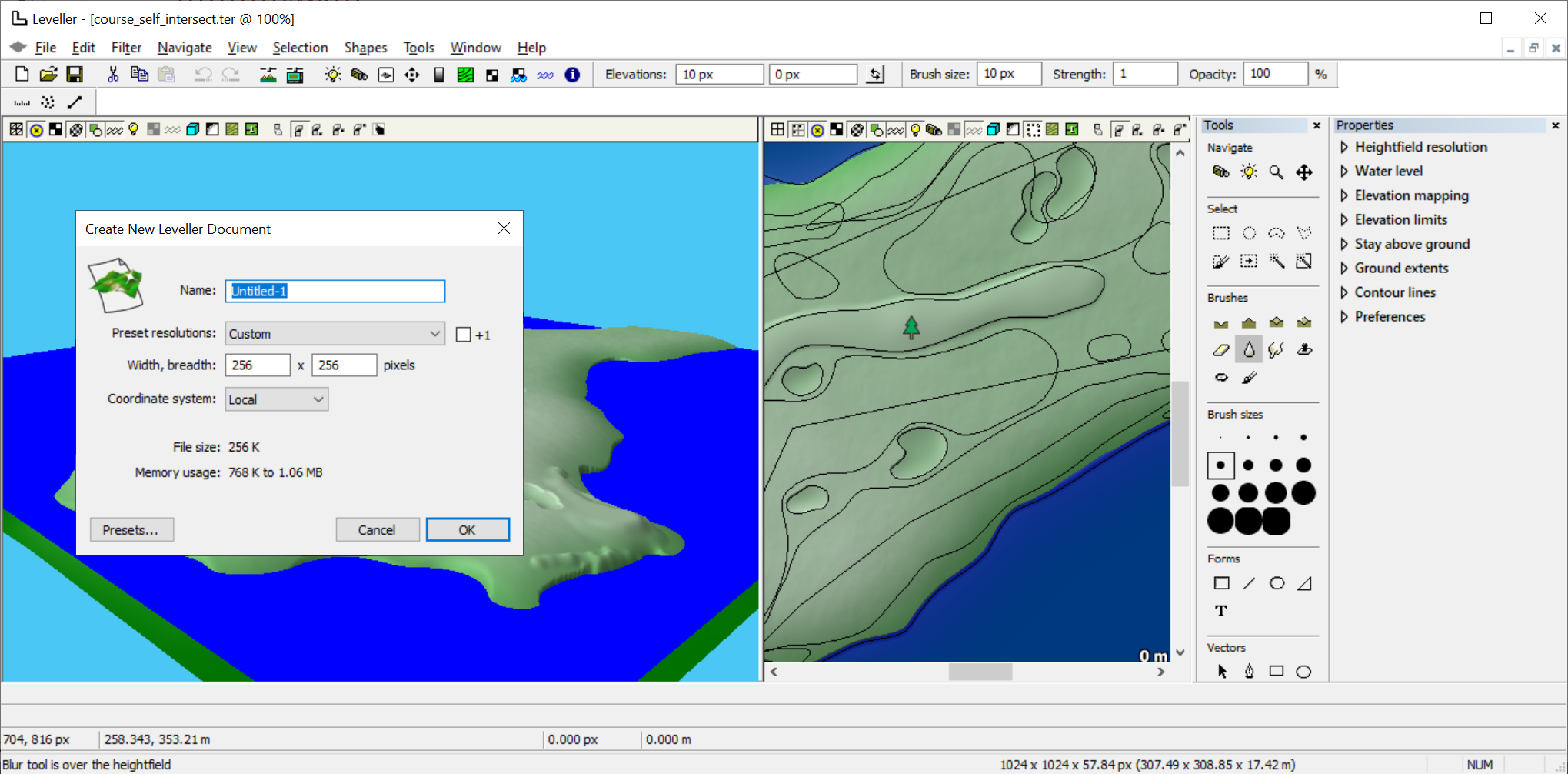Click the ruler measure icon
This screenshot has width=1568, height=774.
22,102
